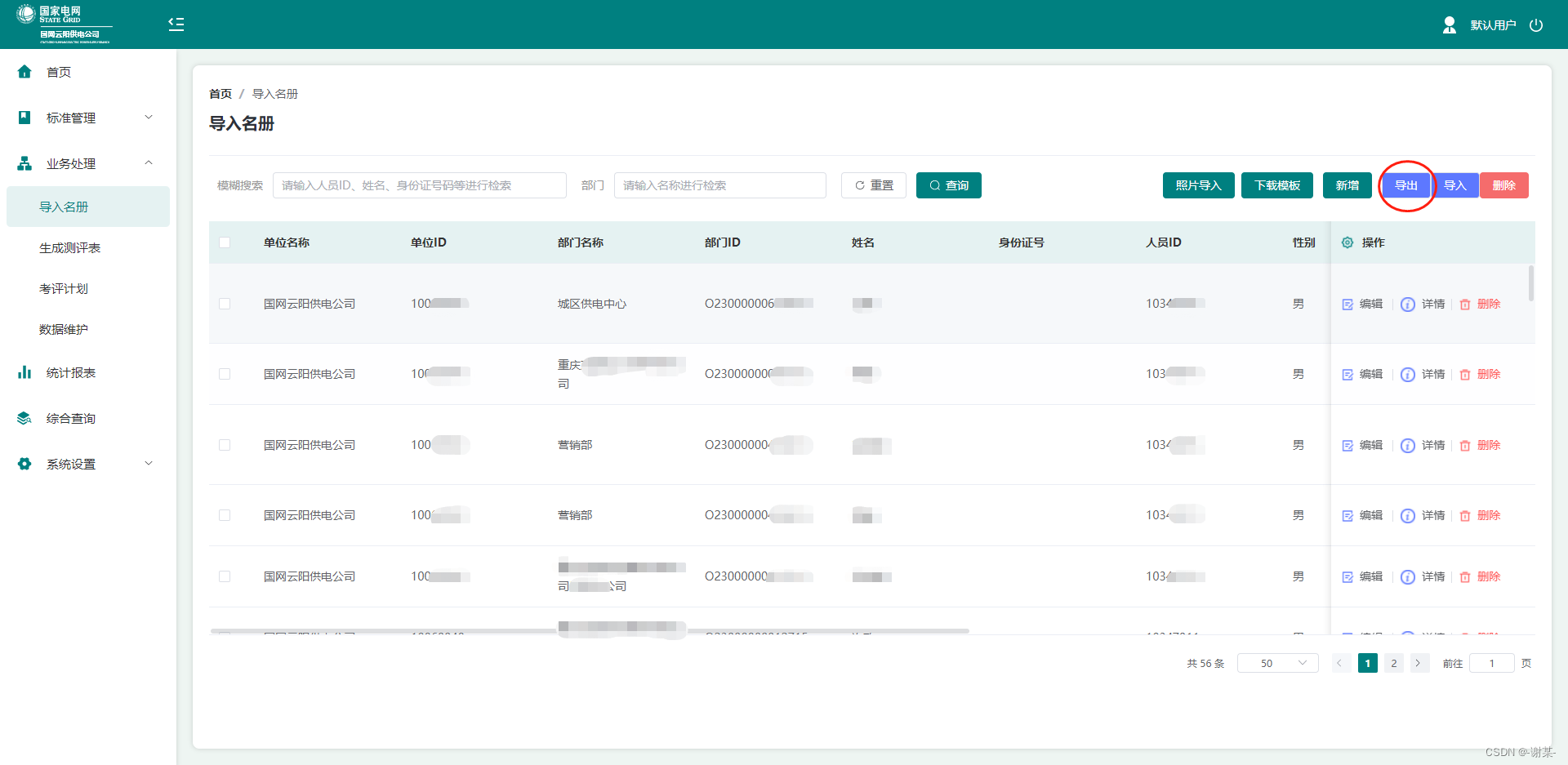1568x765 pixels.
Task: Check the select-all checkbox in the table header
Action: [x=225, y=242]
